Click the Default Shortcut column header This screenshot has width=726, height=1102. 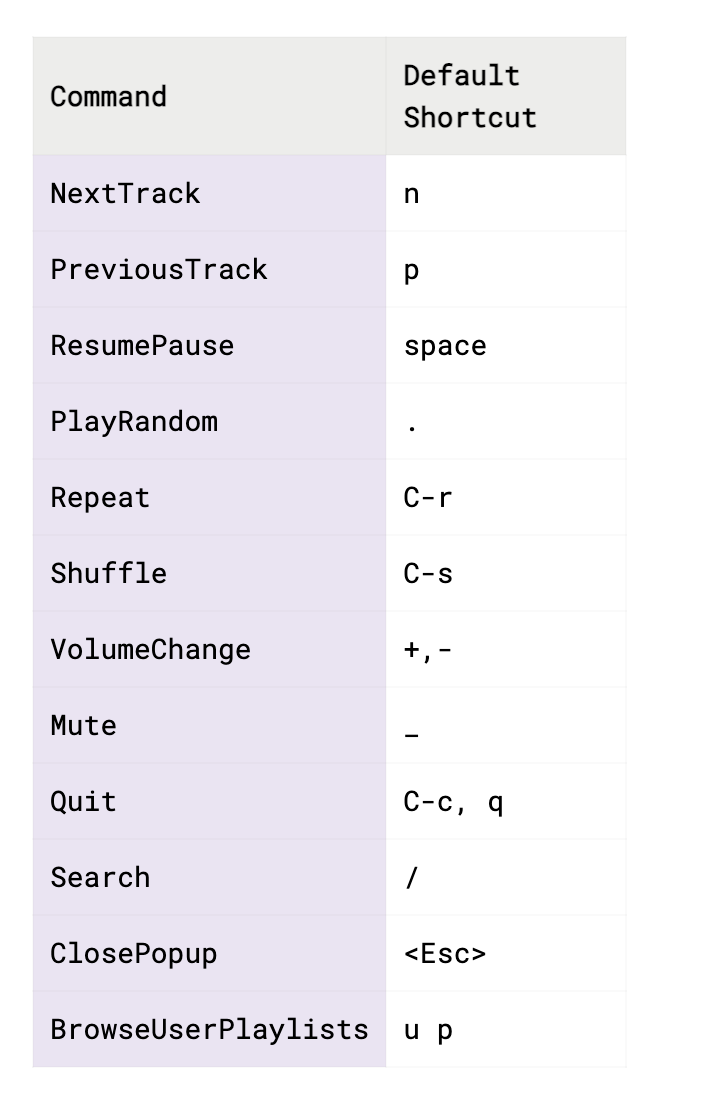(x=505, y=96)
